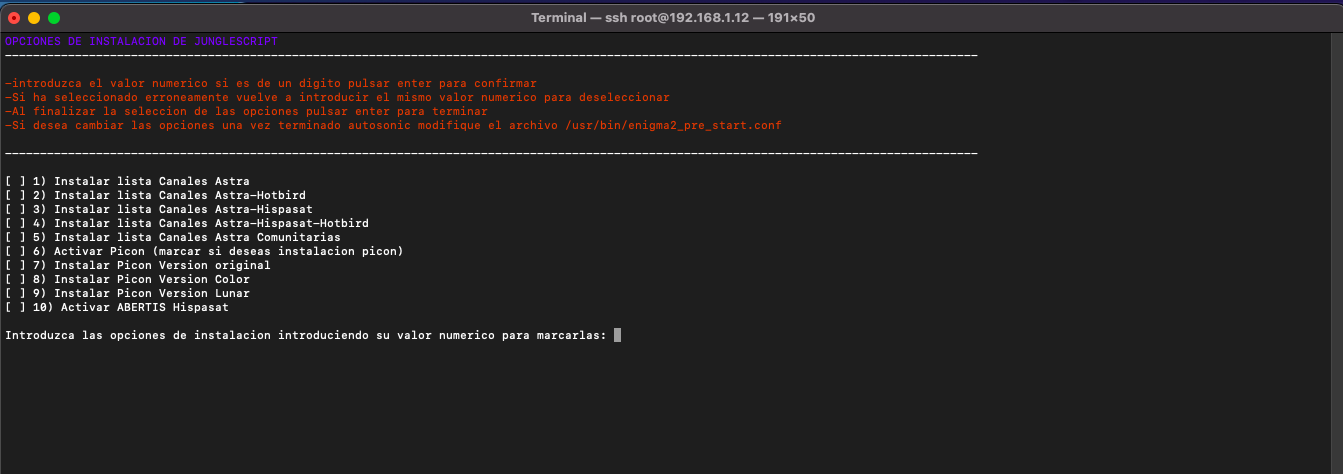The width and height of the screenshot is (1343, 474).
Task: Click the terminal window title text
Action: [x=671, y=18]
